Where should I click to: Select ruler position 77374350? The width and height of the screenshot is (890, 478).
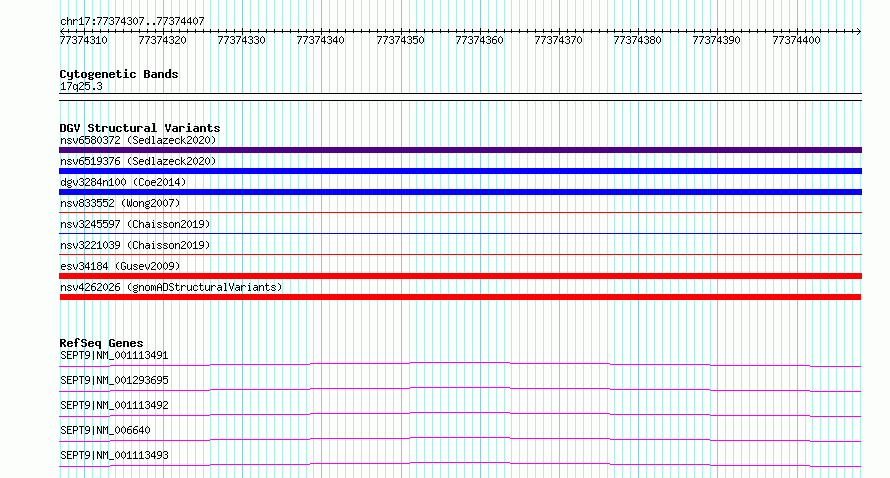[400, 40]
